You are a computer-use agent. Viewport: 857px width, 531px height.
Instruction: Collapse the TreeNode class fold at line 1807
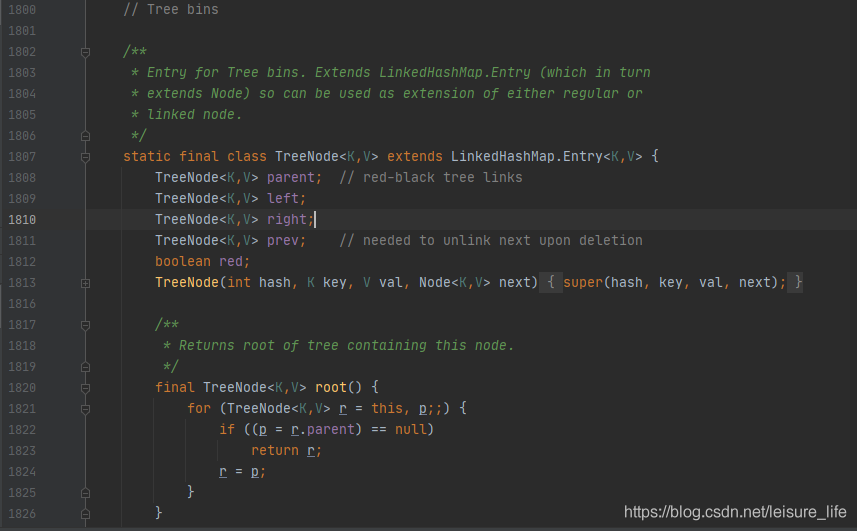click(85, 157)
